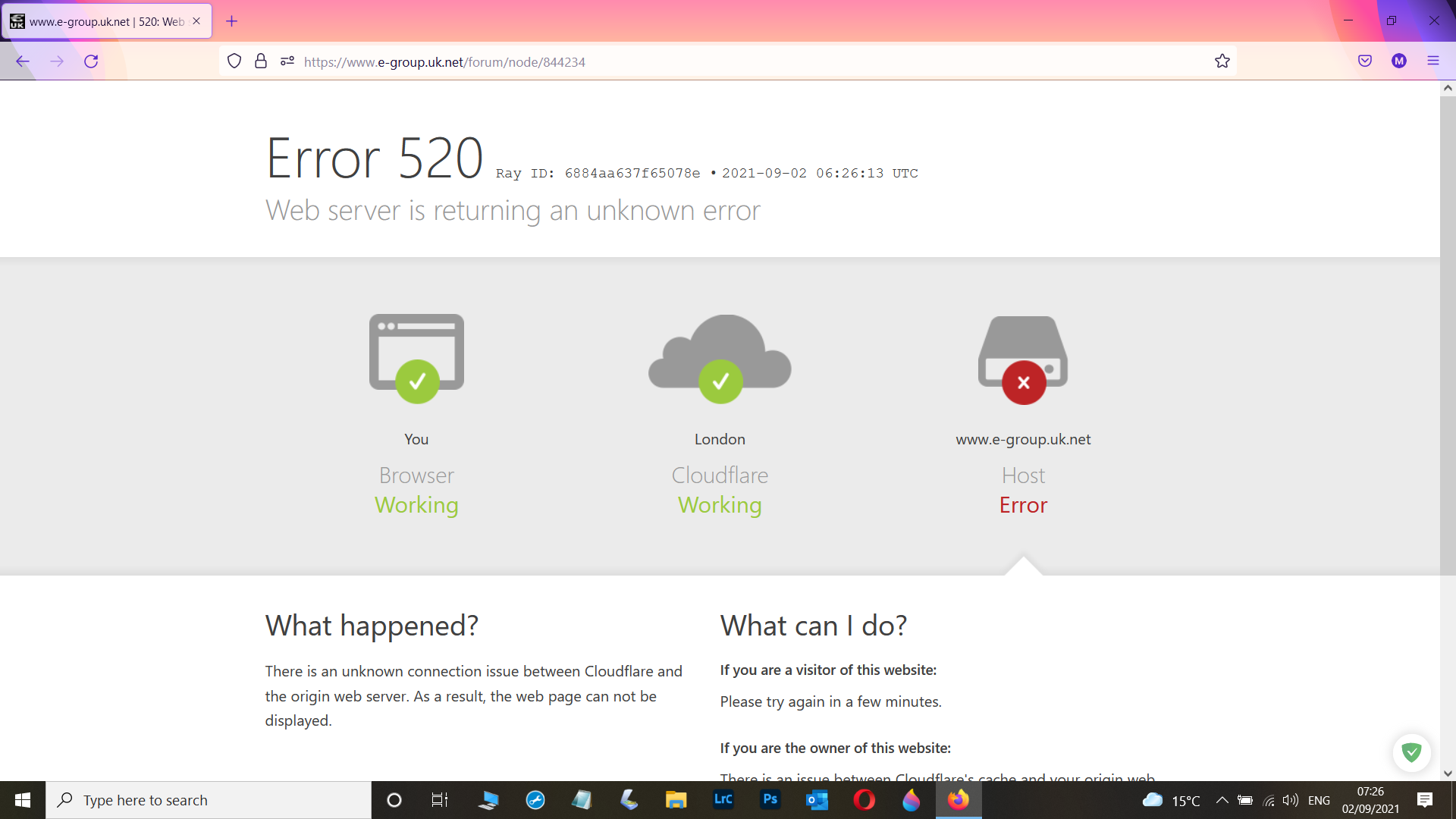This screenshot has height=819, width=1456.
Task: Open site permissions icon in address bar
Action: [287, 61]
